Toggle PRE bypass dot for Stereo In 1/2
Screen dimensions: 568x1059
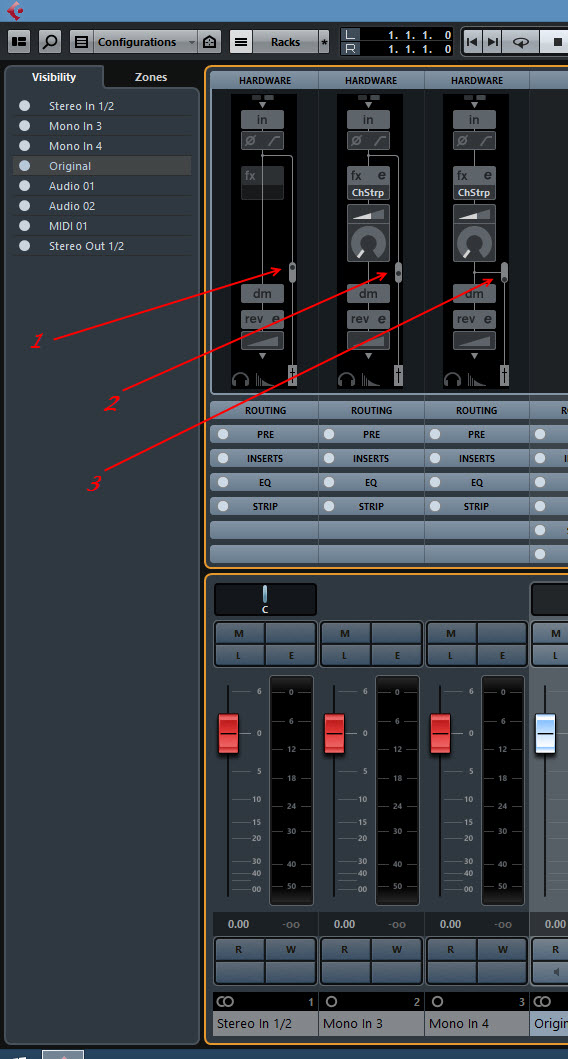pos(222,434)
